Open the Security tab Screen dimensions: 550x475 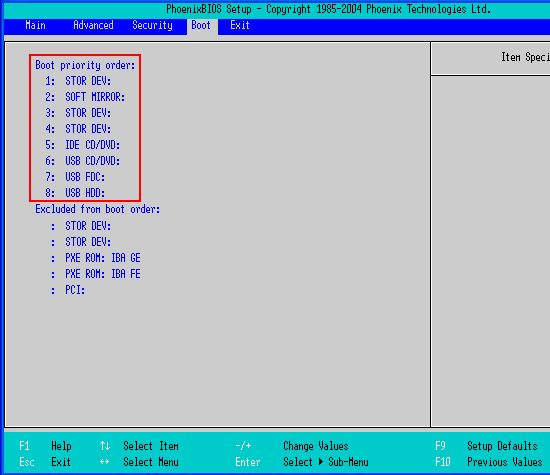pos(152,25)
